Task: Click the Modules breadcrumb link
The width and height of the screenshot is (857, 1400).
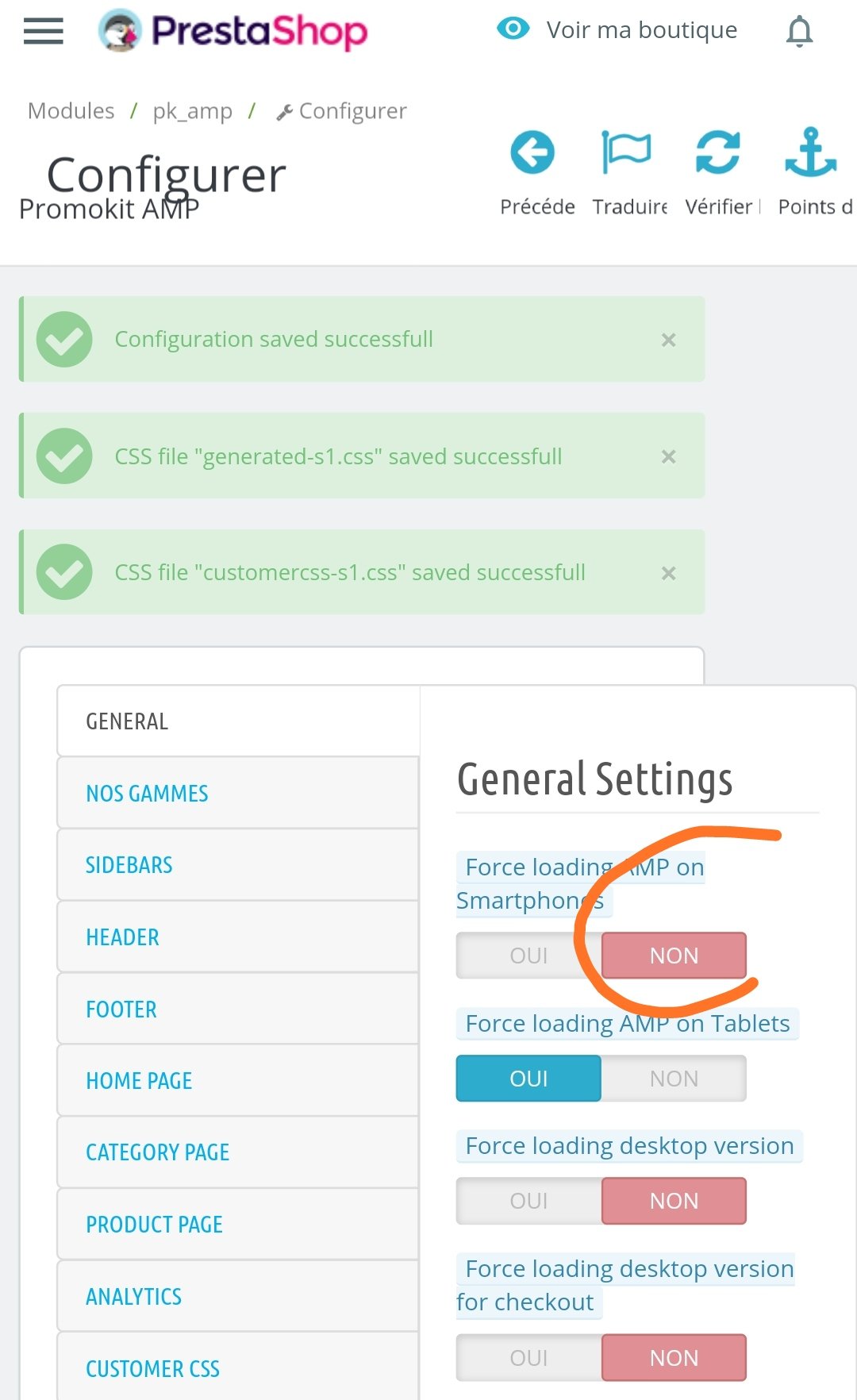Action: click(71, 111)
